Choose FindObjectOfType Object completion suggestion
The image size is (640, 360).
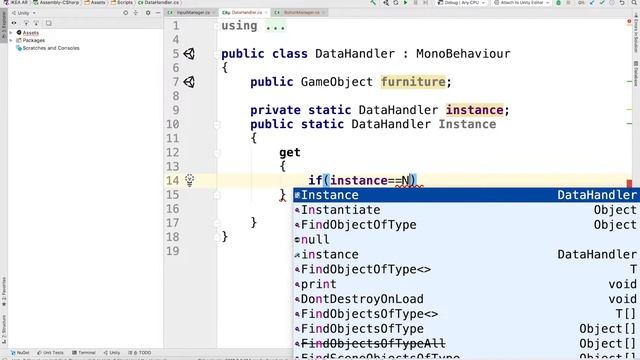click(466, 225)
